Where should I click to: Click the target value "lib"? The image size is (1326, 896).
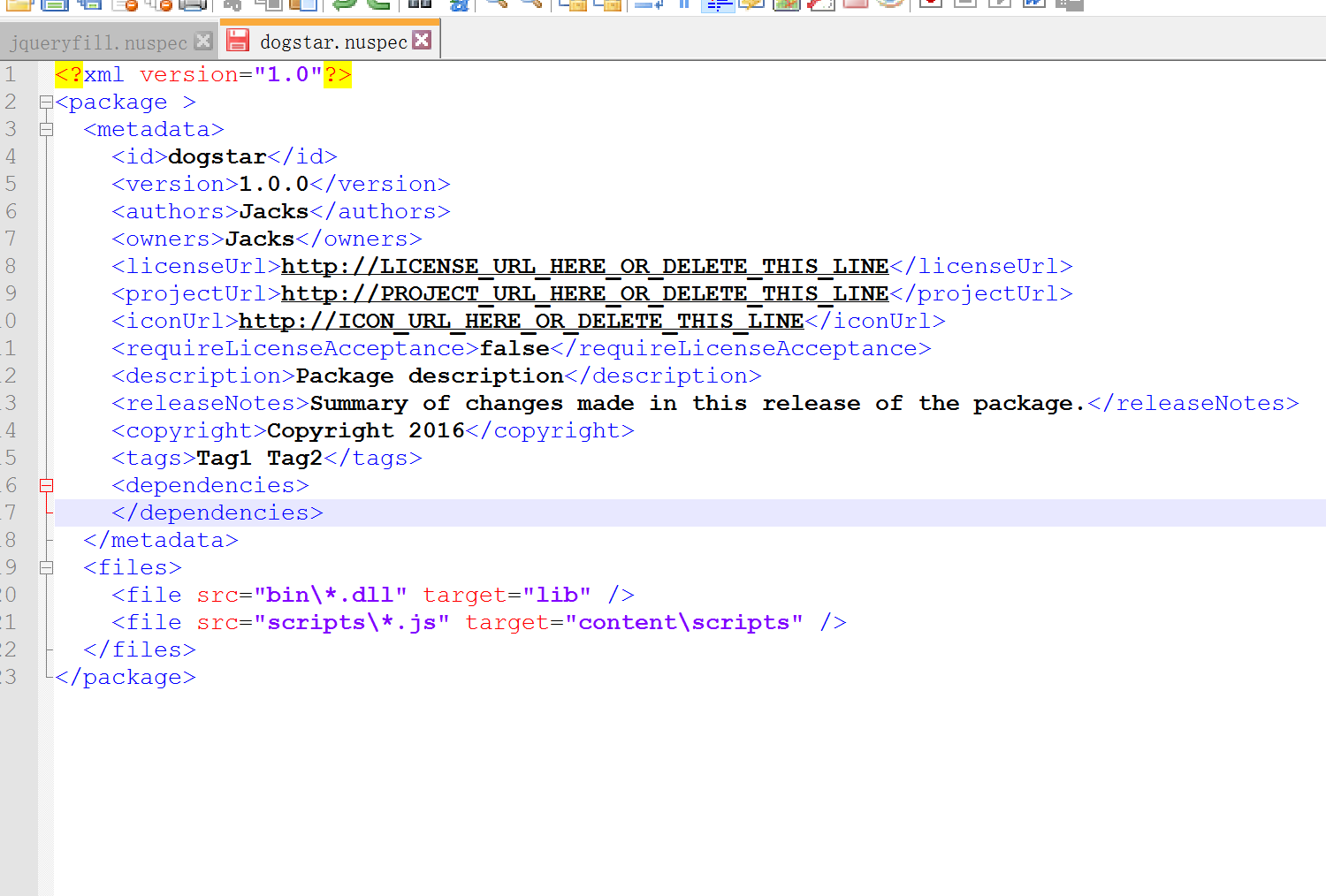pyautogui.click(x=557, y=596)
